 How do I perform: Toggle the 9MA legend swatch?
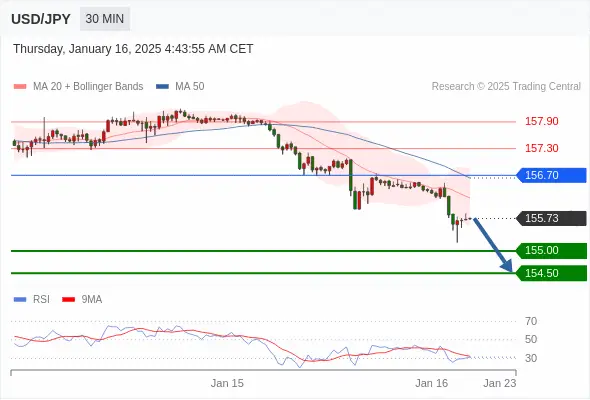click(x=68, y=300)
